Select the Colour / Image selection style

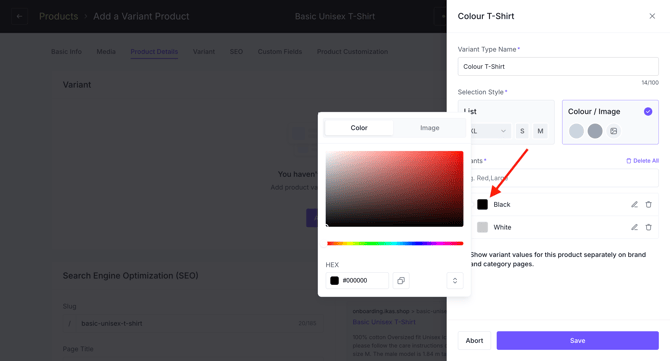coord(610,122)
